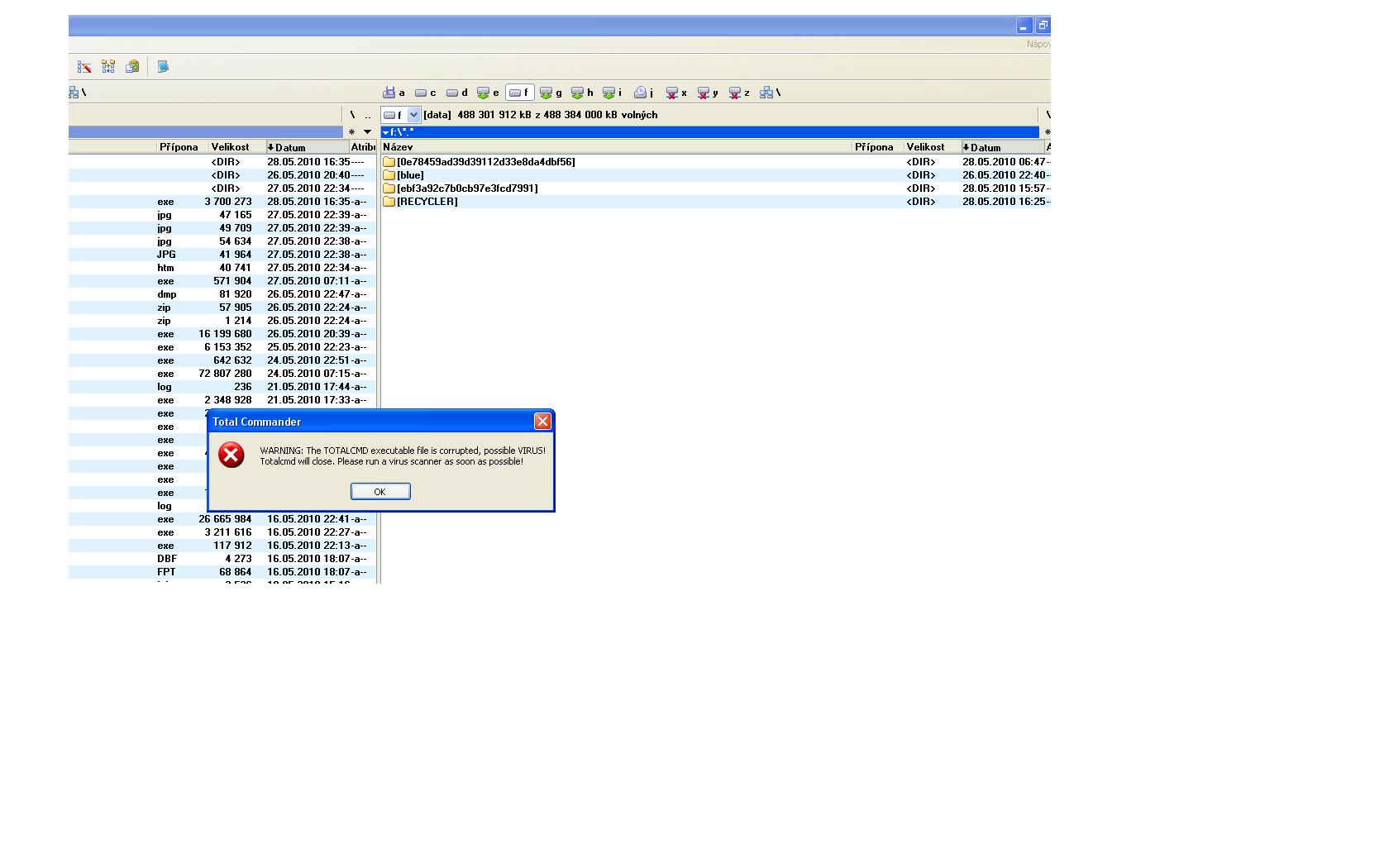
Task: Select left panel FPT file sized 68 864
Action: click(x=222, y=572)
